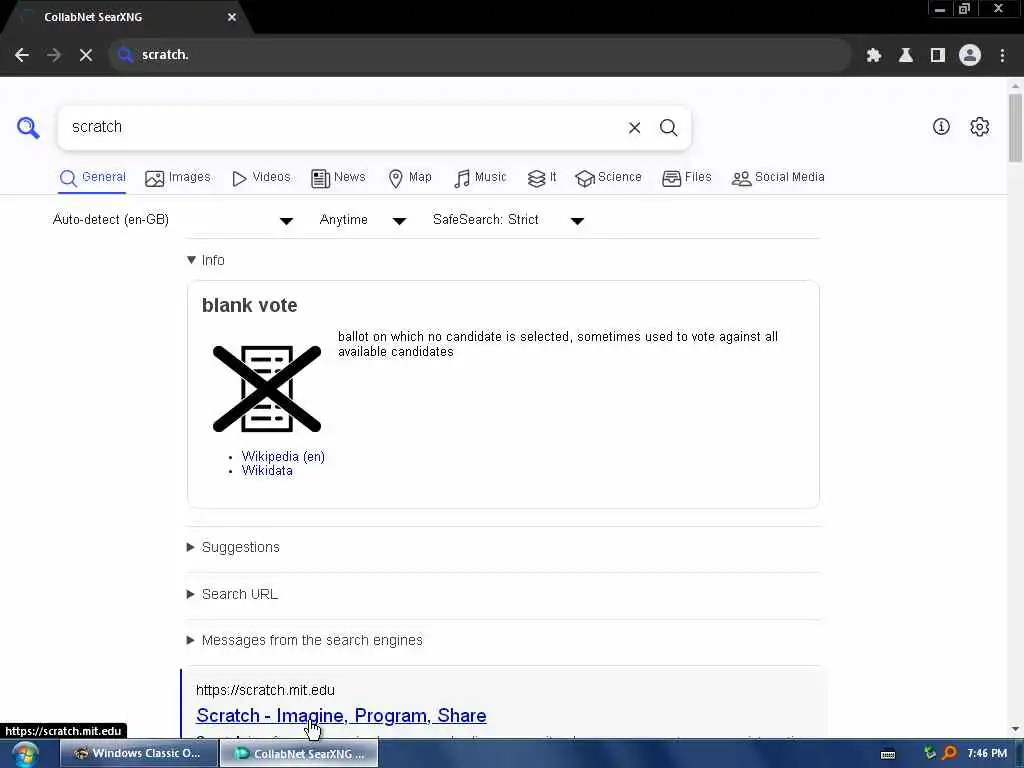
Task: Clear the search query with the X icon
Action: tap(634, 127)
